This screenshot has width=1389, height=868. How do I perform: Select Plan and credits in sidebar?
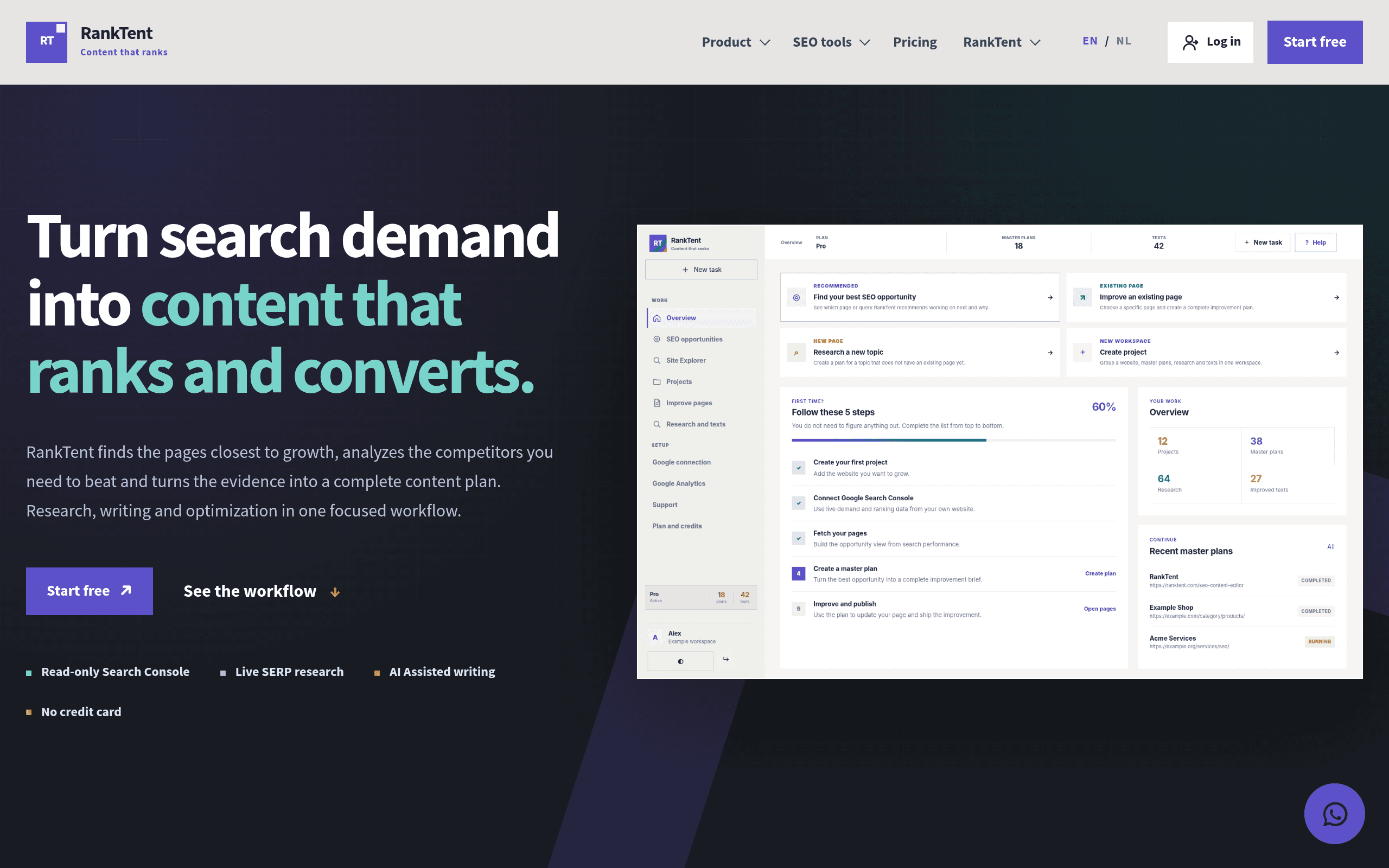(677, 526)
